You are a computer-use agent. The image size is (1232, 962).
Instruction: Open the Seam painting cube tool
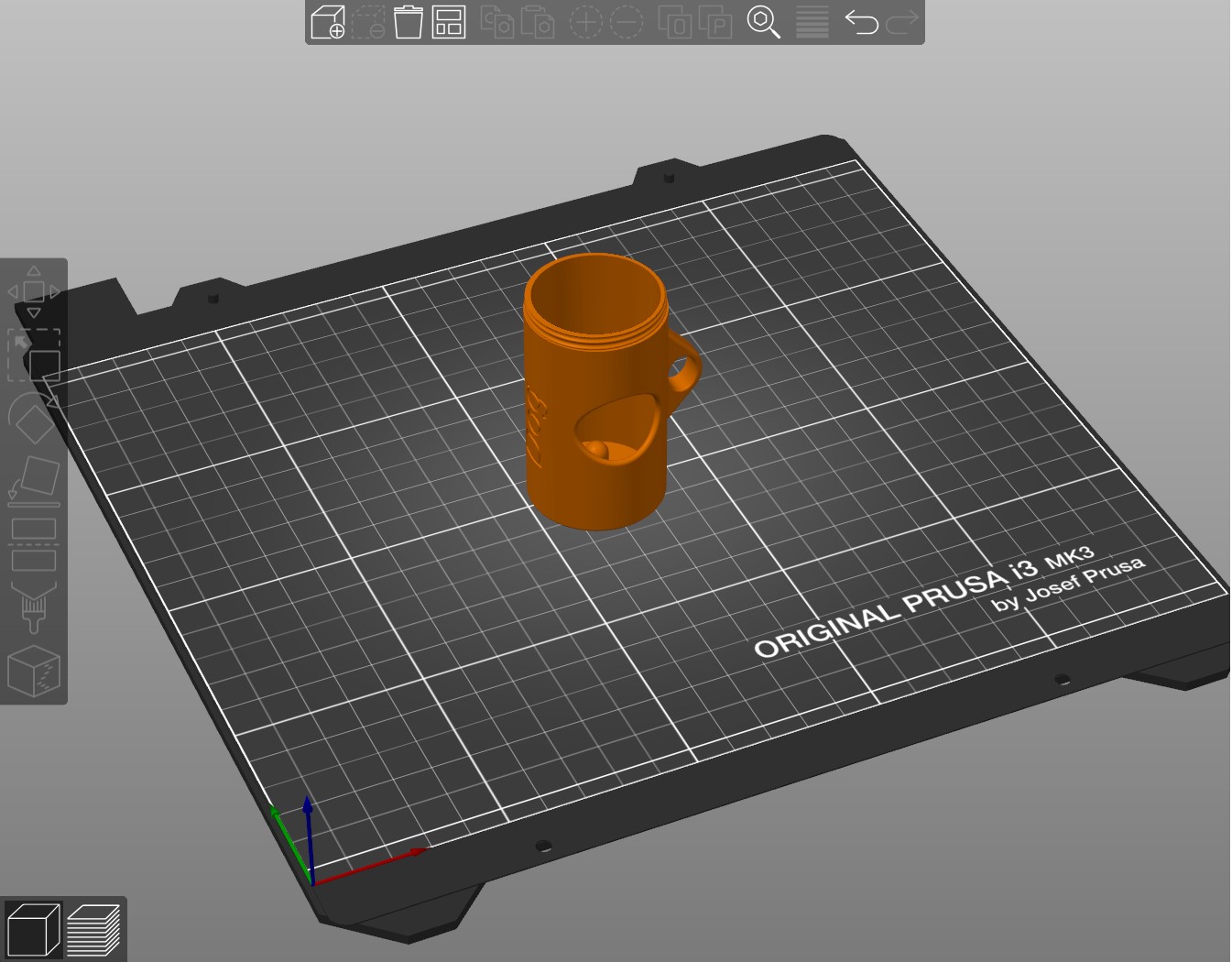[x=34, y=671]
